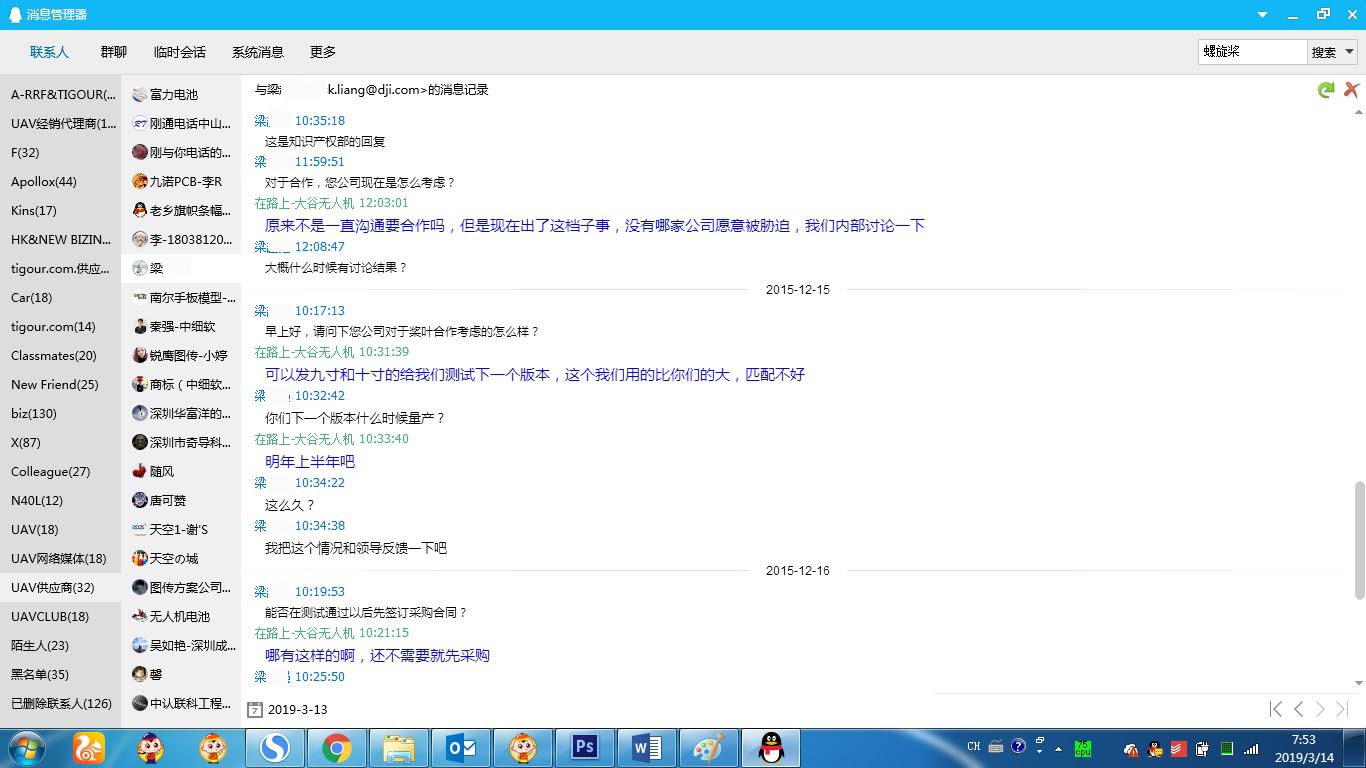Click avatar of contact 秦强-中细软
1366x768 pixels.
coord(140,326)
